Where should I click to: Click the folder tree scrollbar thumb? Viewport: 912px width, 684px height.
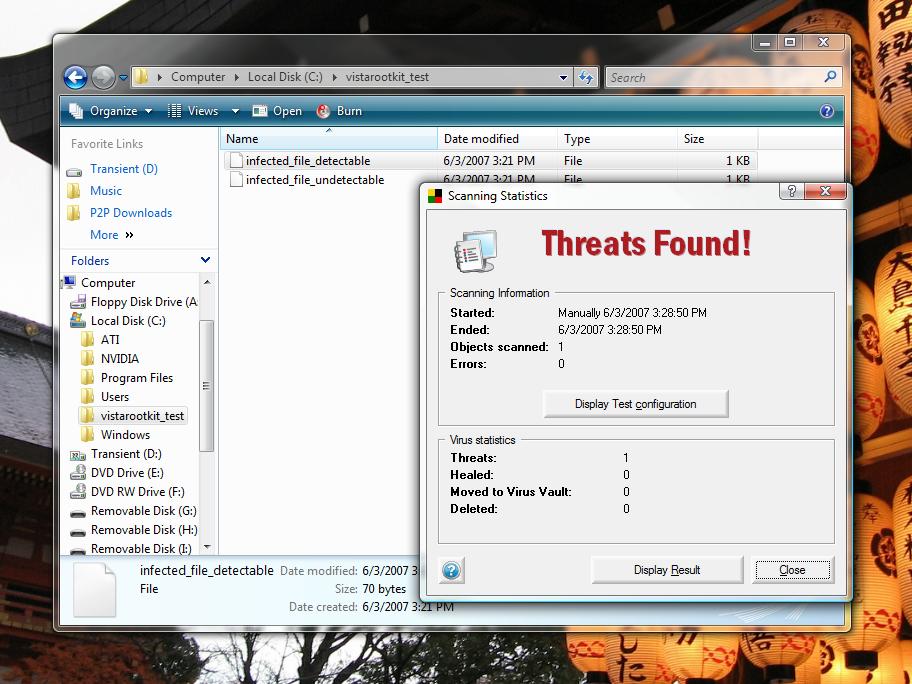coord(206,386)
